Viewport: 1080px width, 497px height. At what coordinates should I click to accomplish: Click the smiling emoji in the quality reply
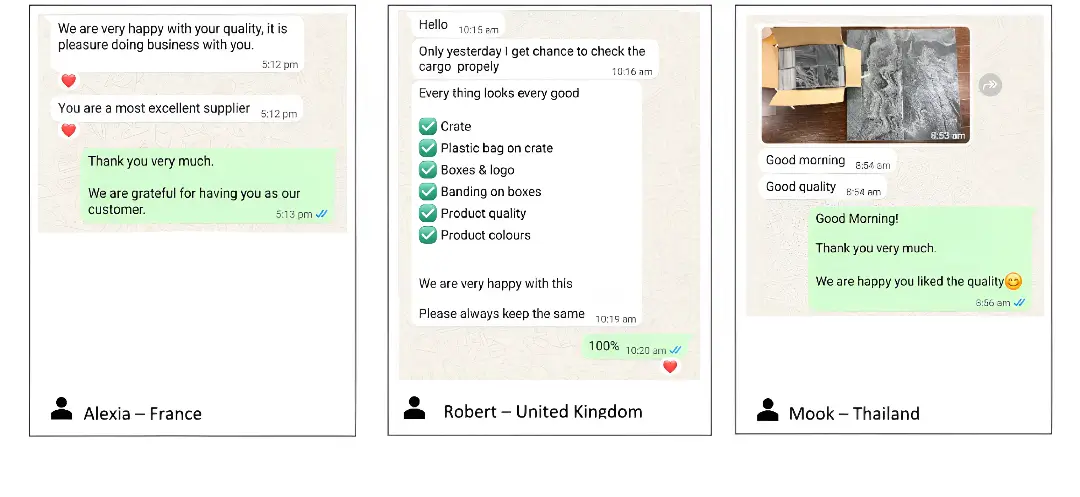1013,281
